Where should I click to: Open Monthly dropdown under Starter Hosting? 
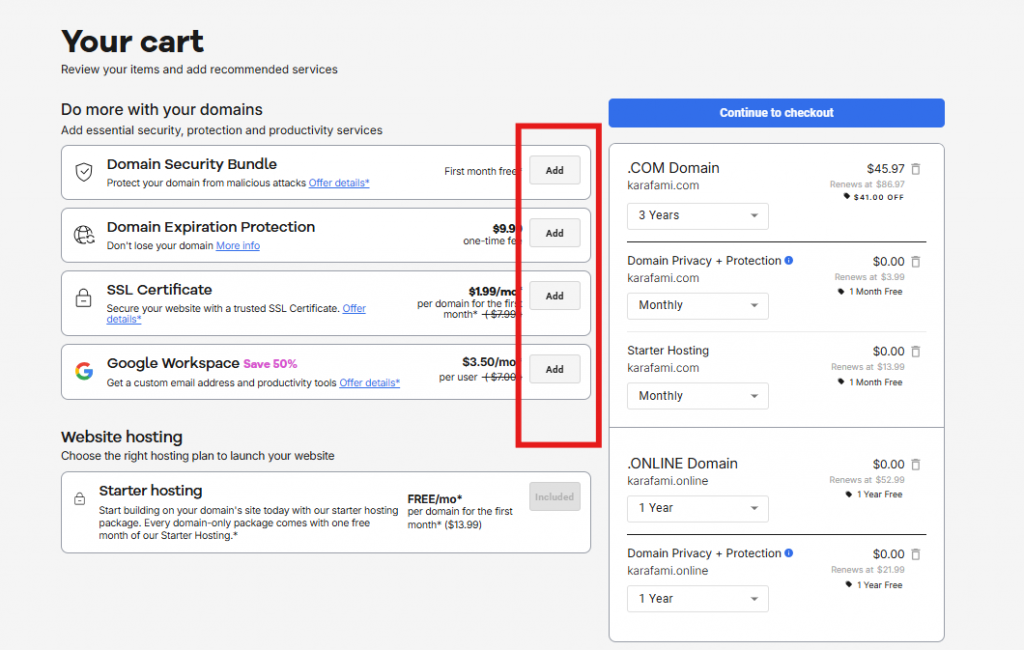tap(698, 396)
